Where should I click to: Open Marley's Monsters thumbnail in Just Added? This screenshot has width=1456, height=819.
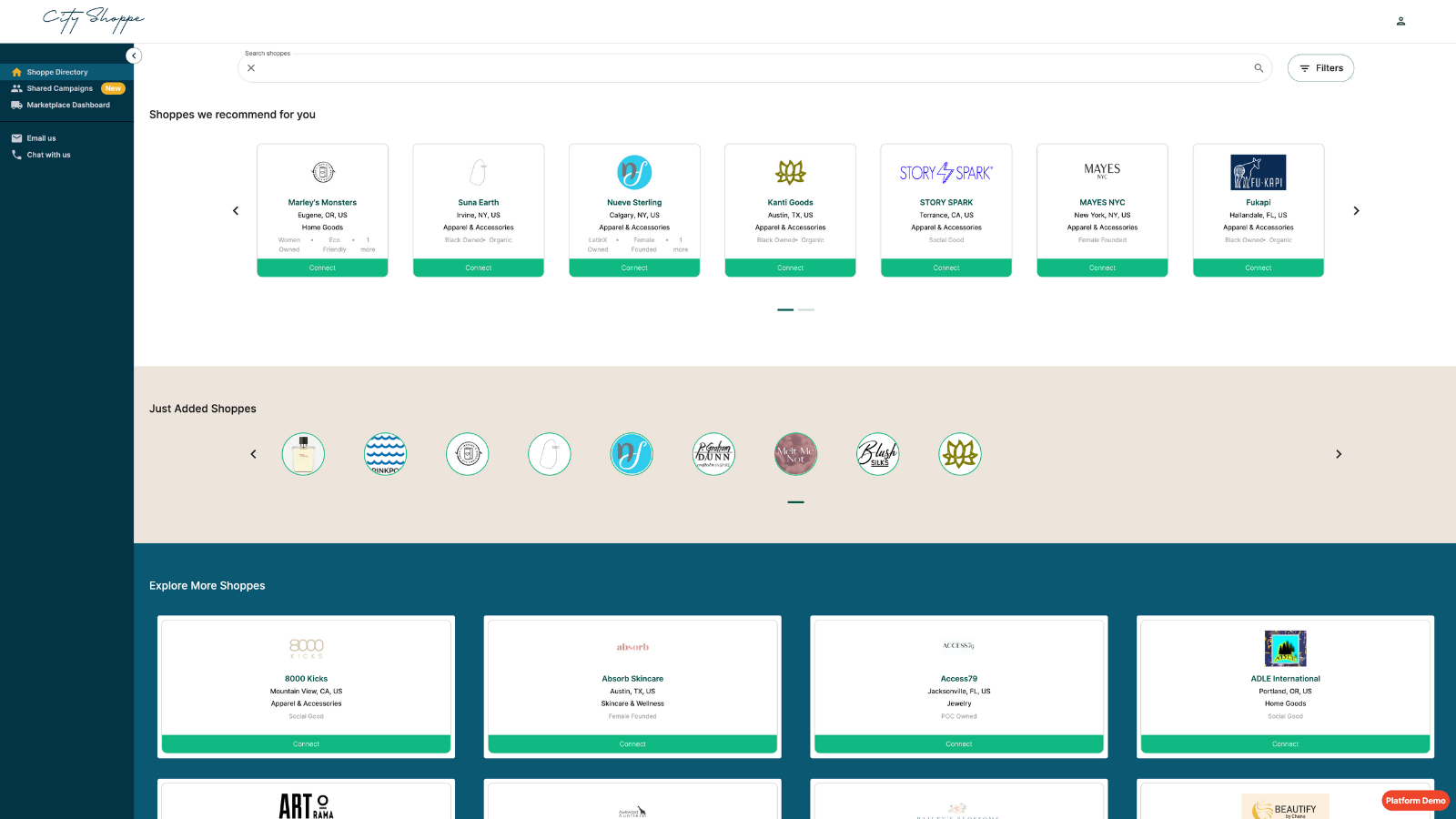468,454
